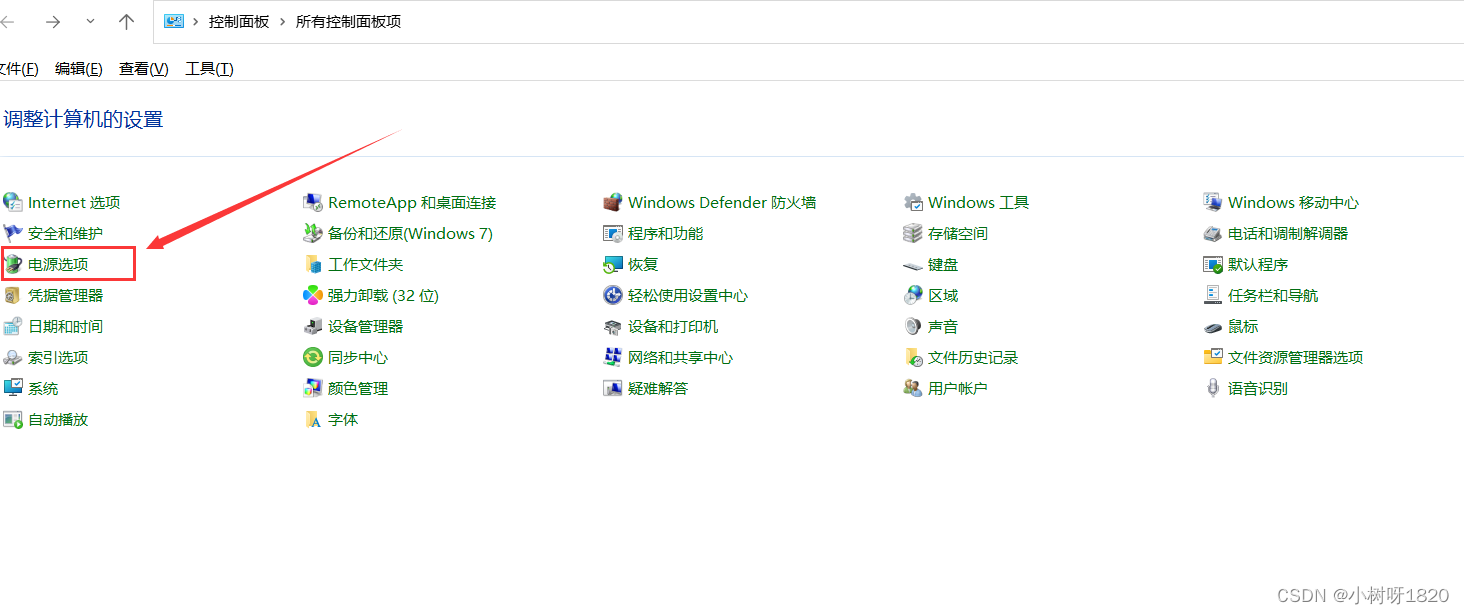Click the 键盘 keyboard icon
The height and width of the screenshot is (614, 1464).
[913, 265]
